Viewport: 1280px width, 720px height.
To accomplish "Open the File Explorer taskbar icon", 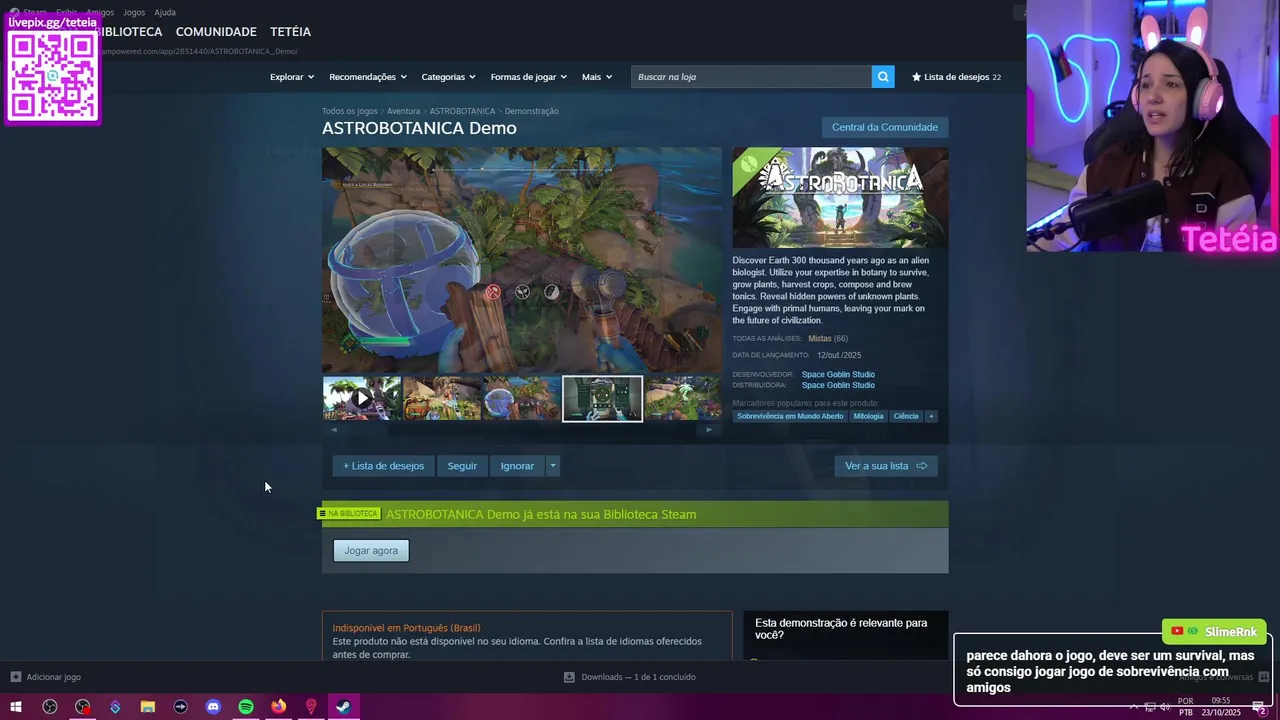I will 148,707.
